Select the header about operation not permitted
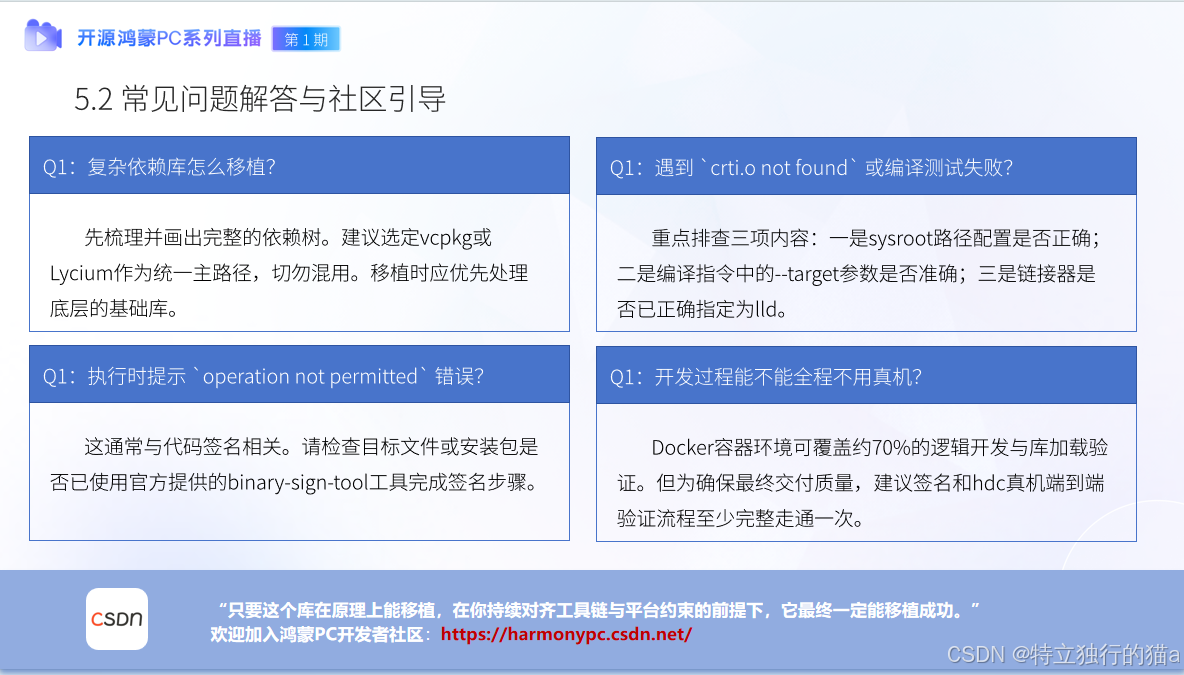This screenshot has height=675, width=1184. point(299,374)
